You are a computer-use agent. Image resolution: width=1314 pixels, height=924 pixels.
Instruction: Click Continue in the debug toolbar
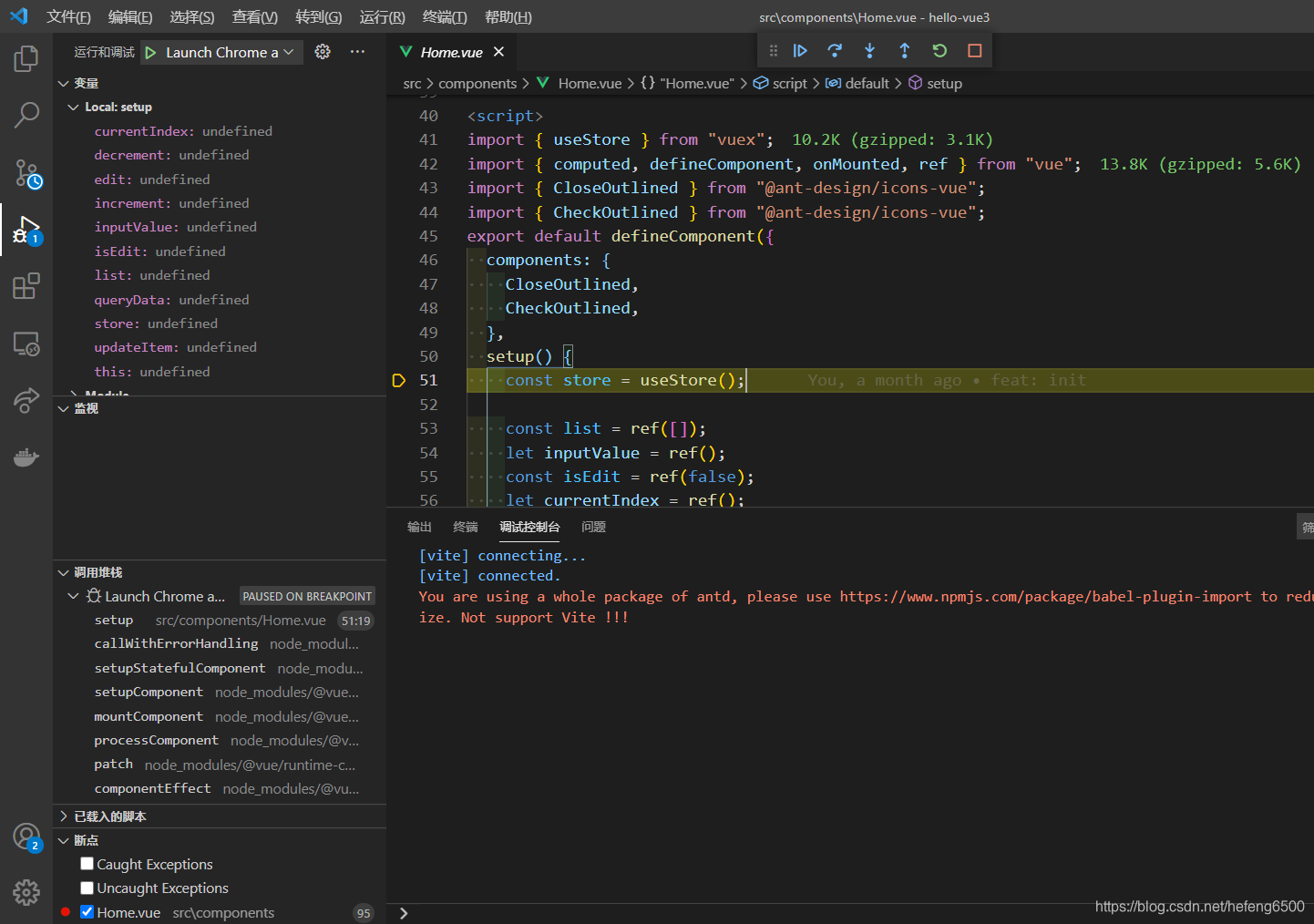click(x=800, y=51)
